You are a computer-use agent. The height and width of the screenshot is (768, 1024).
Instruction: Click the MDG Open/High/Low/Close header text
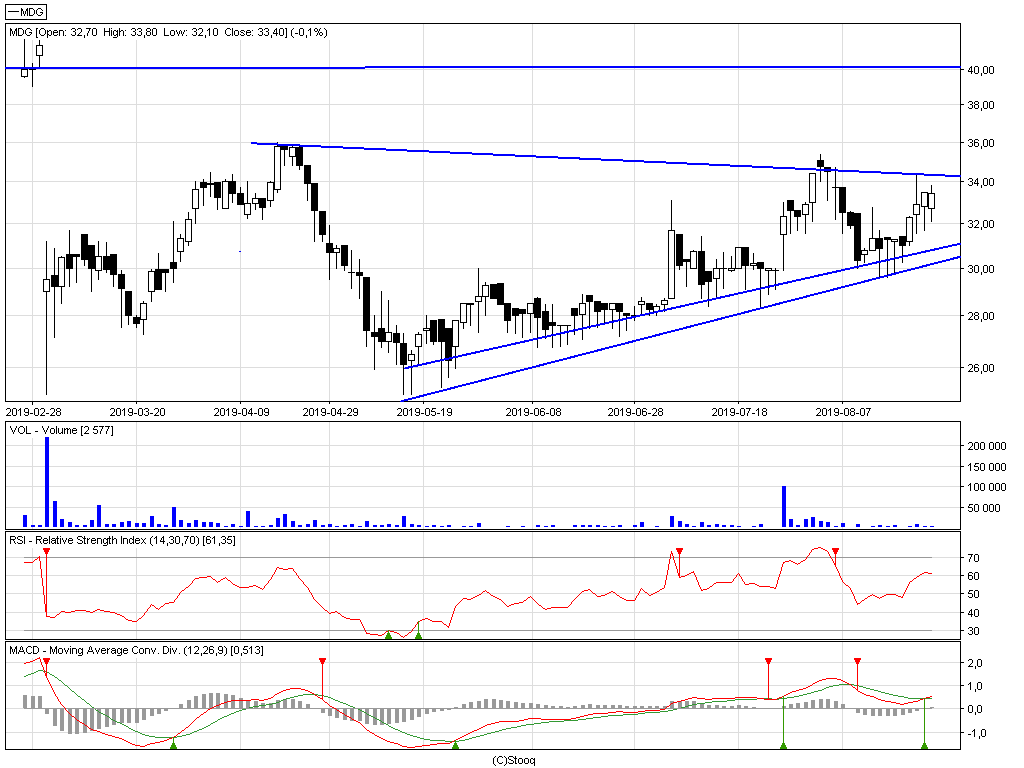click(168, 32)
